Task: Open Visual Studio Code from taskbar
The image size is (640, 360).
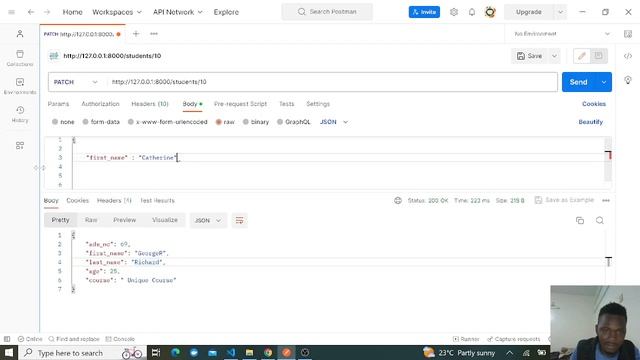Action: click(x=231, y=353)
